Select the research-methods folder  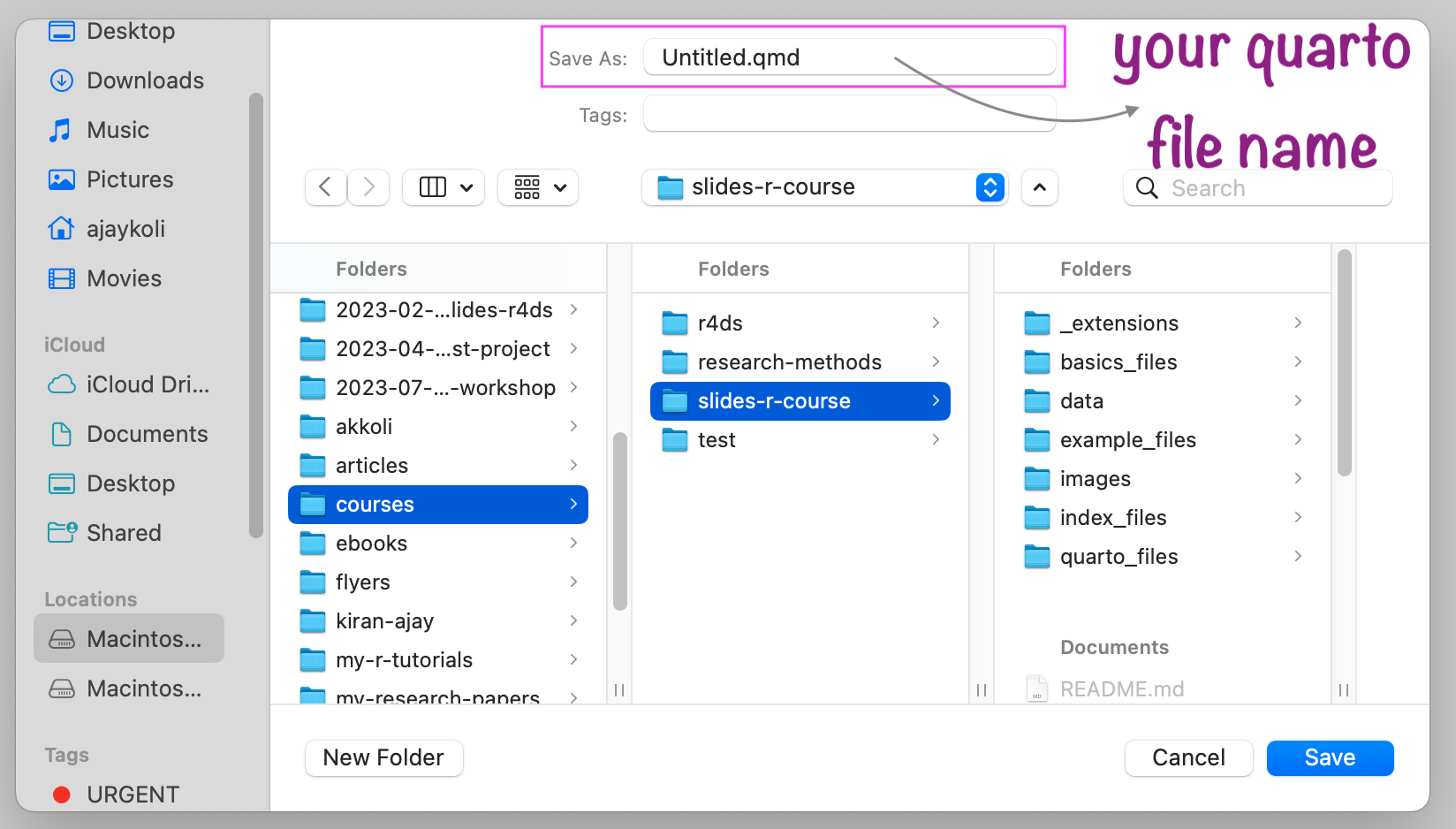point(789,362)
